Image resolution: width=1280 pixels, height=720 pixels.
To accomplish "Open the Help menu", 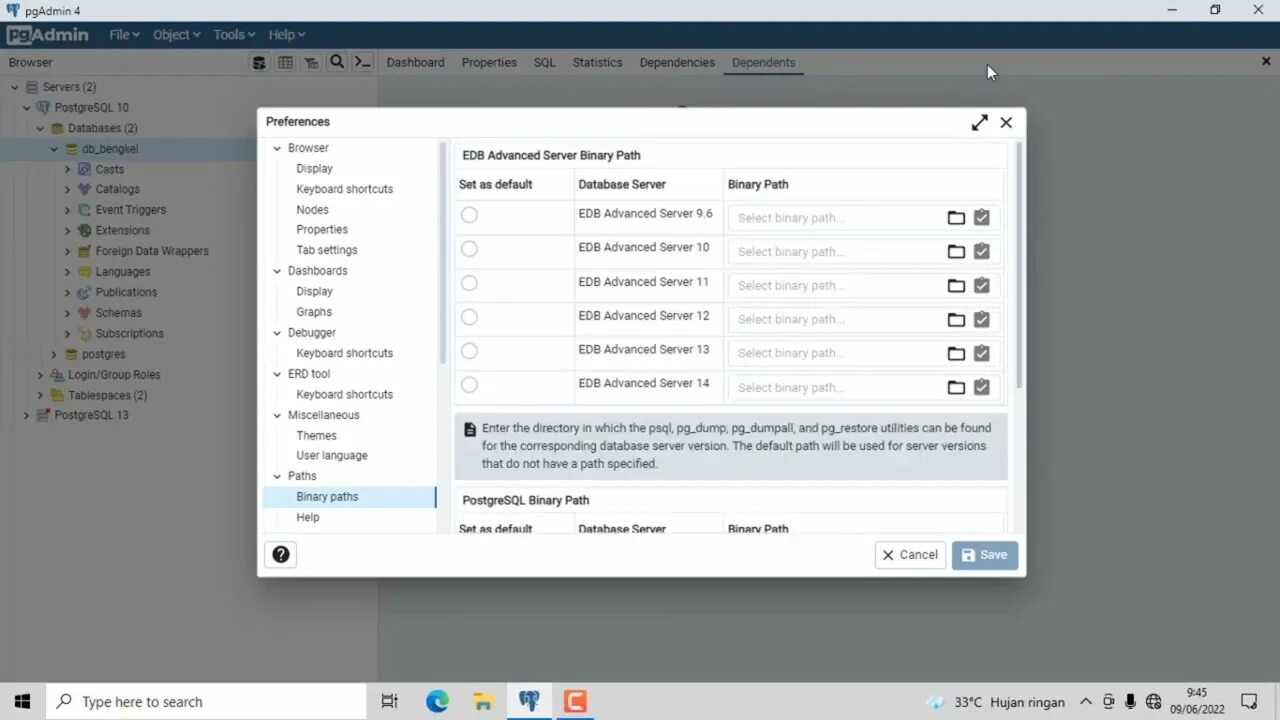I will tap(287, 35).
